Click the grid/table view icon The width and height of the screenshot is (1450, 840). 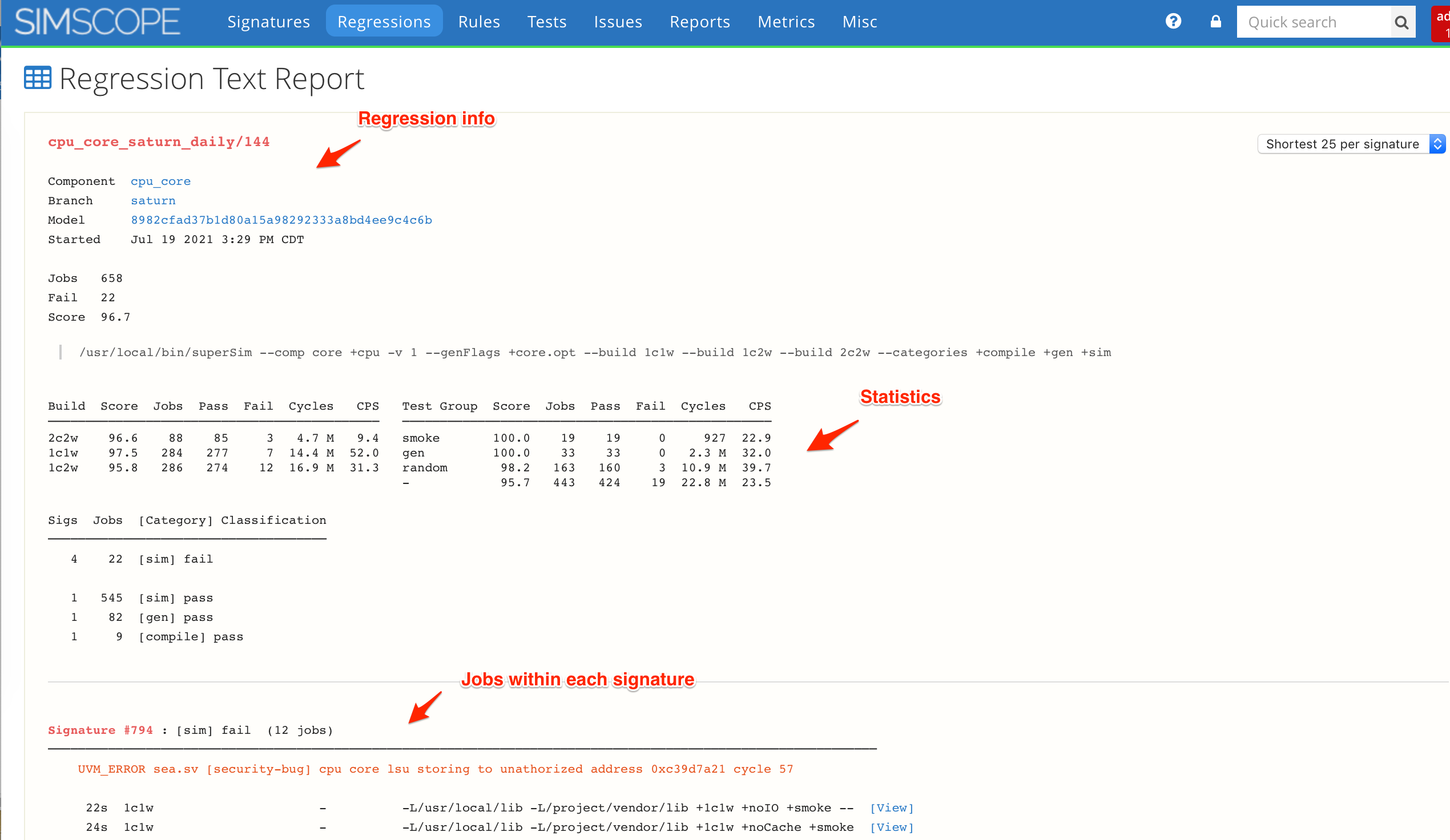(x=37, y=78)
